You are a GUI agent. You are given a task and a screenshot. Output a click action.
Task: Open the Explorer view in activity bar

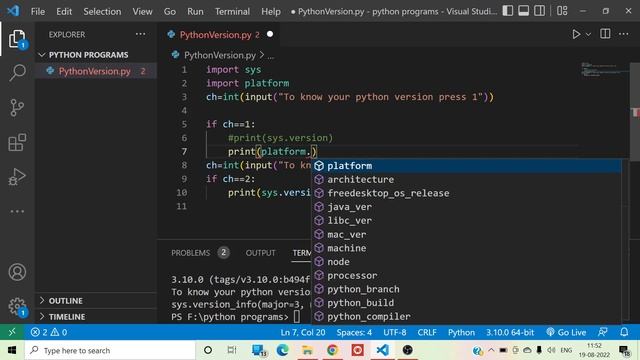point(17,39)
